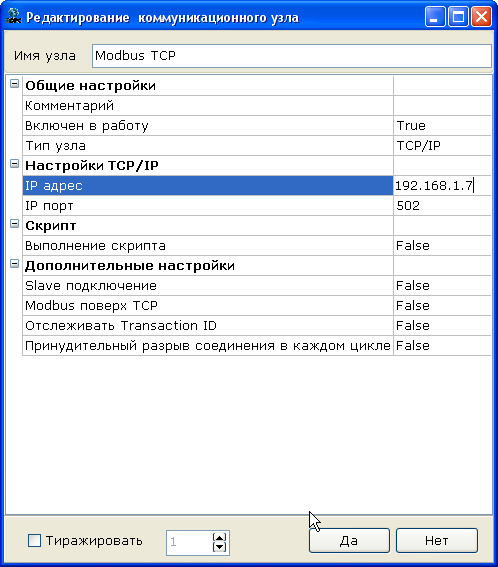The image size is (498, 567).
Task: Click the empty Комментарий value cell
Action: pyautogui.click(x=442, y=106)
